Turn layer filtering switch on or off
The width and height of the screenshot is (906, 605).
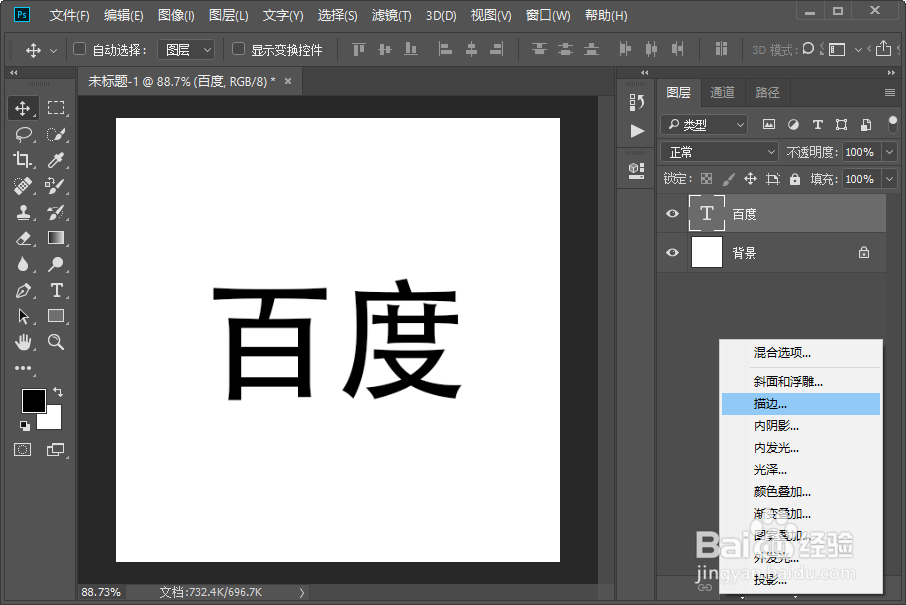point(892,124)
